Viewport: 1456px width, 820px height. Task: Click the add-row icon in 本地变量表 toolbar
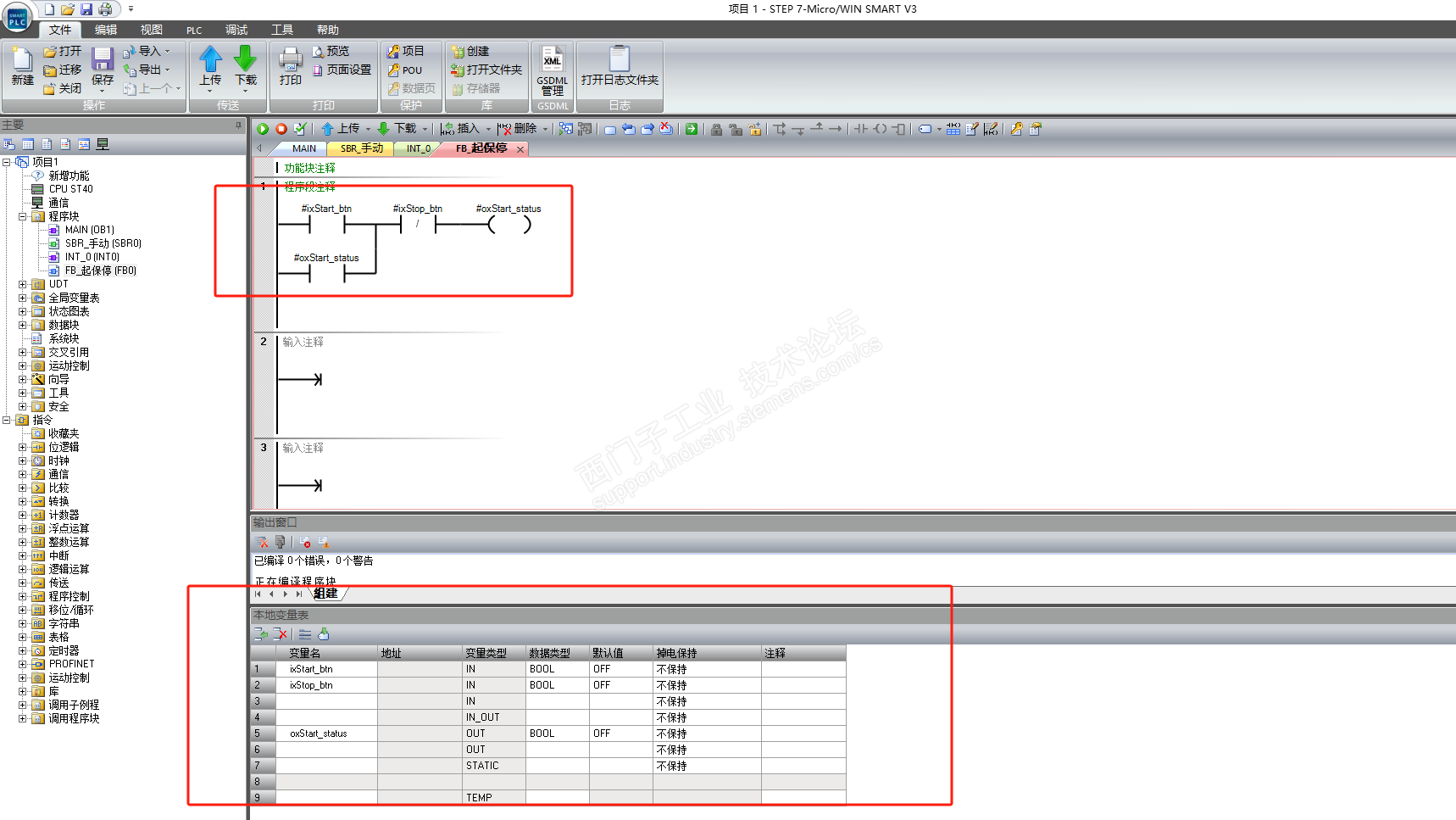(x=261, y=634)
